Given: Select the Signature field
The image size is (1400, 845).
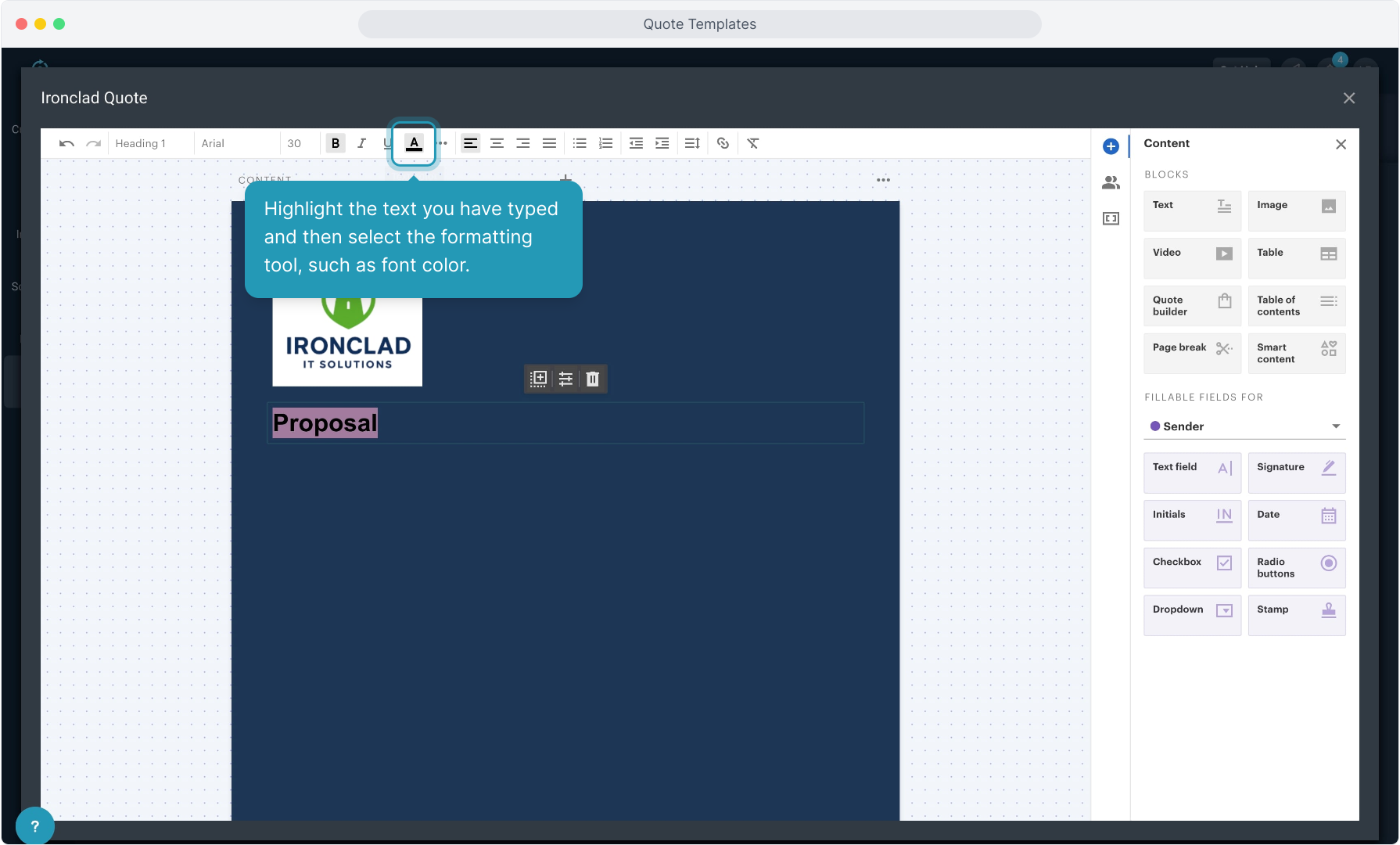Looking at the screenshot, I should [1296, 473].
